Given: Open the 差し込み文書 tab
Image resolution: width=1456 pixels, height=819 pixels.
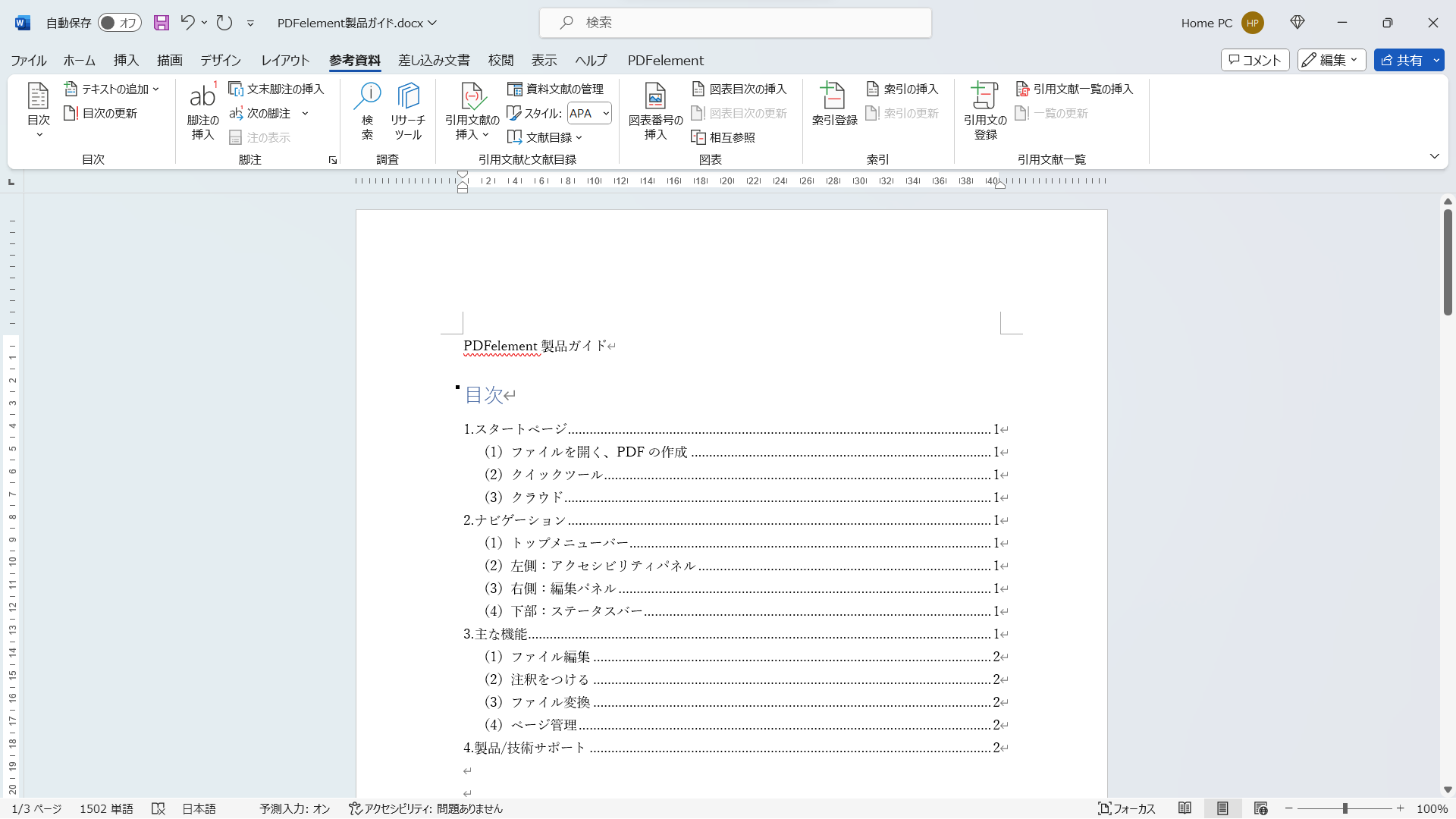Looking at the screenshot, I should tap(434, 61).
